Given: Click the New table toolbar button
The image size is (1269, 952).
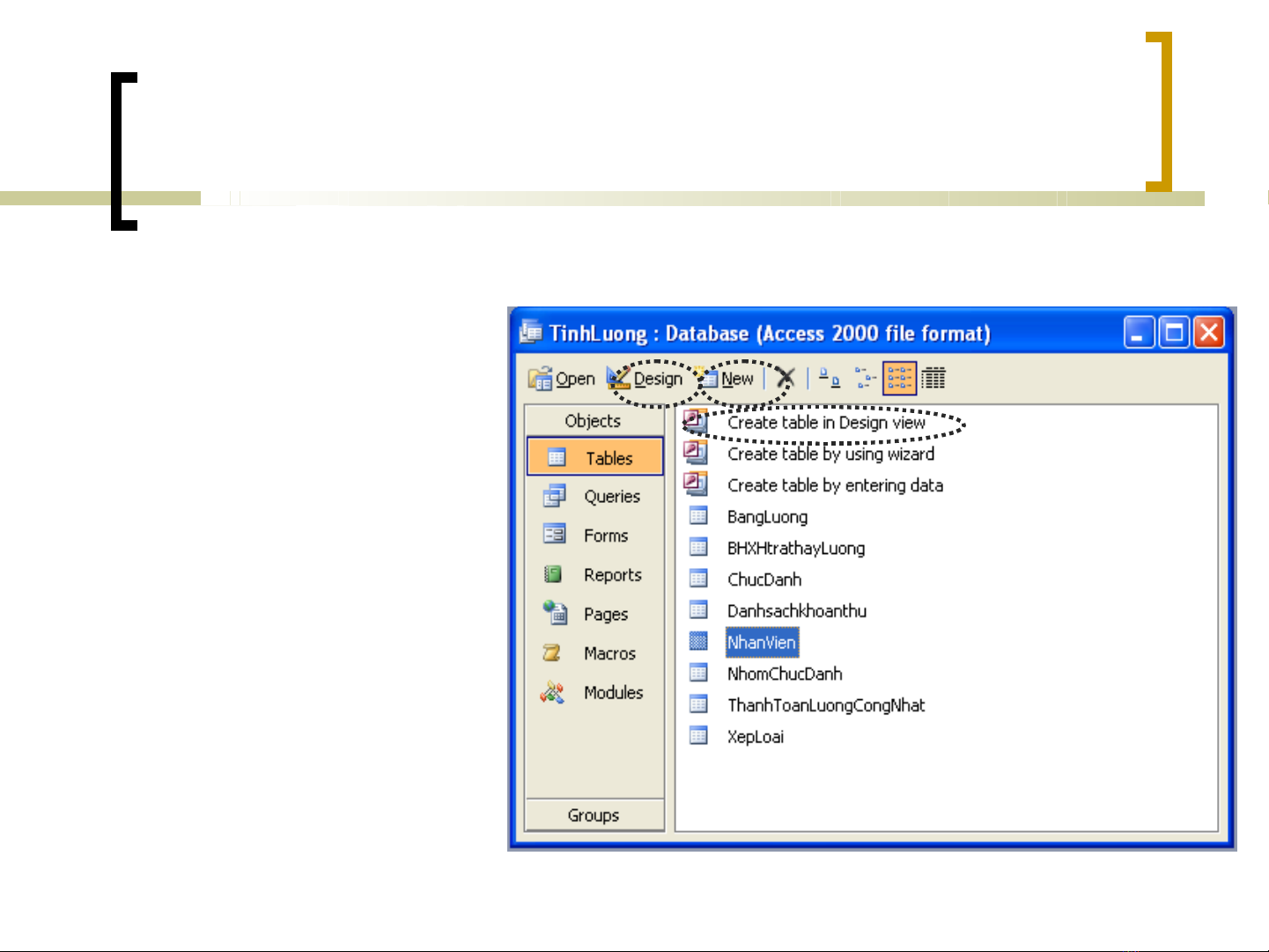Looking at the screenshot, I should (727, 379).
